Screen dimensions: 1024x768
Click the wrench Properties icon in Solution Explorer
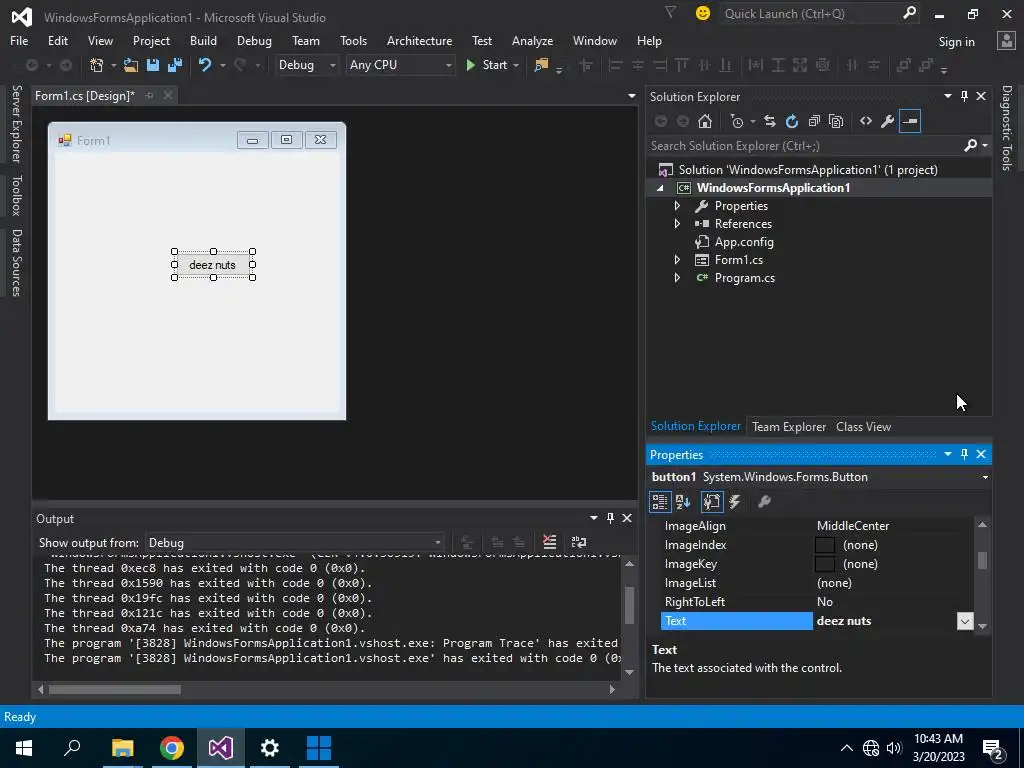click(888, 121)
